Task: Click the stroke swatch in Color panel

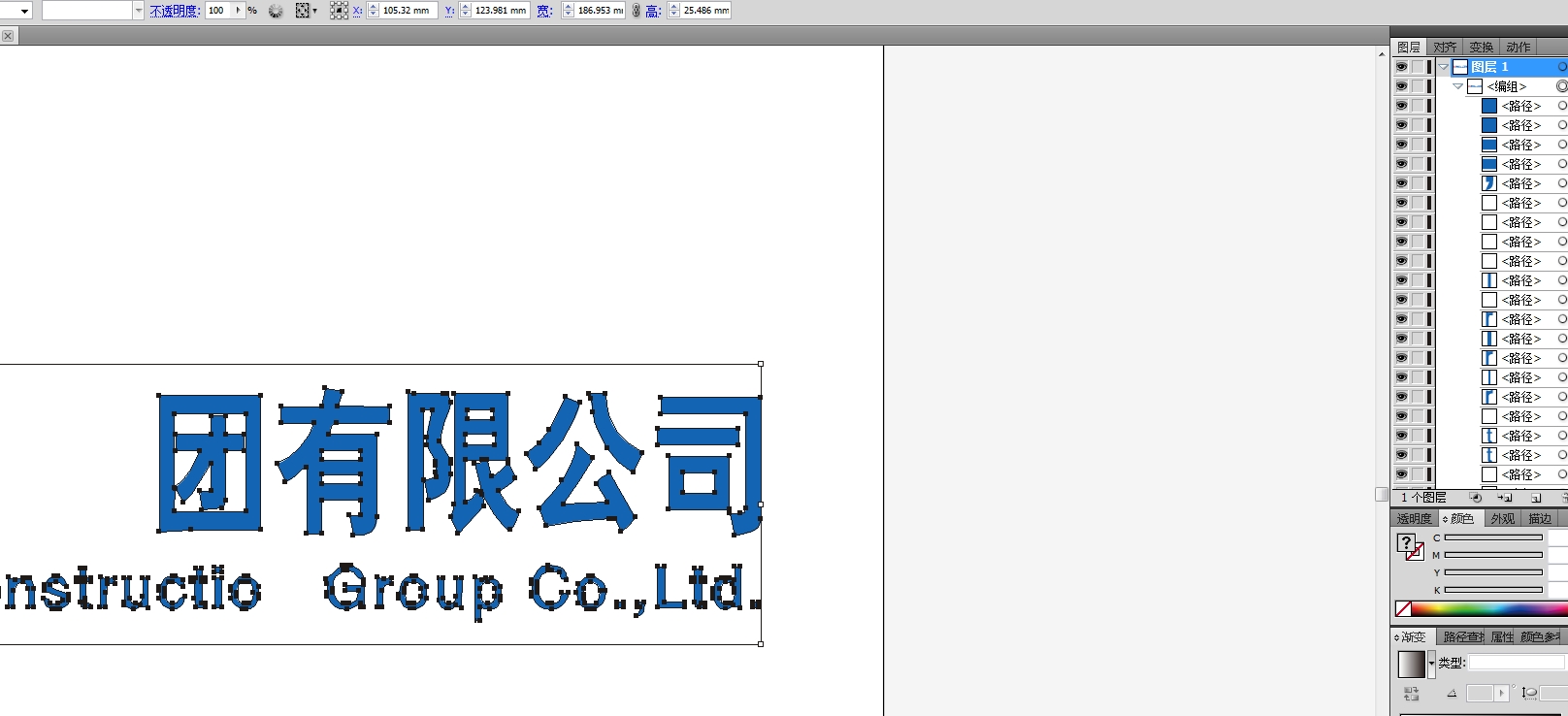Action: 1416,552
